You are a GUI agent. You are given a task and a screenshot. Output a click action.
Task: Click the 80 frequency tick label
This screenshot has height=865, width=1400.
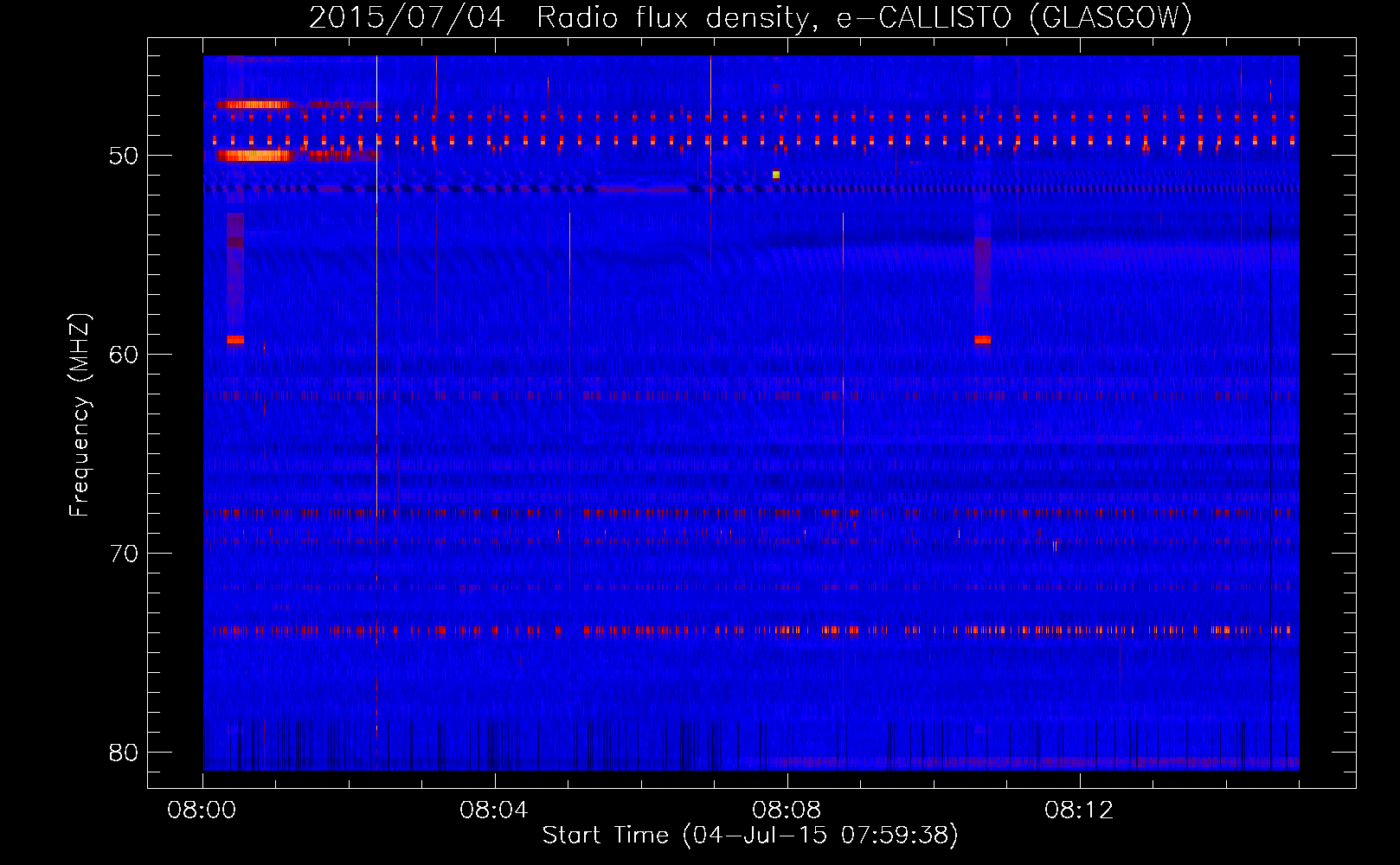pos(125,753)
